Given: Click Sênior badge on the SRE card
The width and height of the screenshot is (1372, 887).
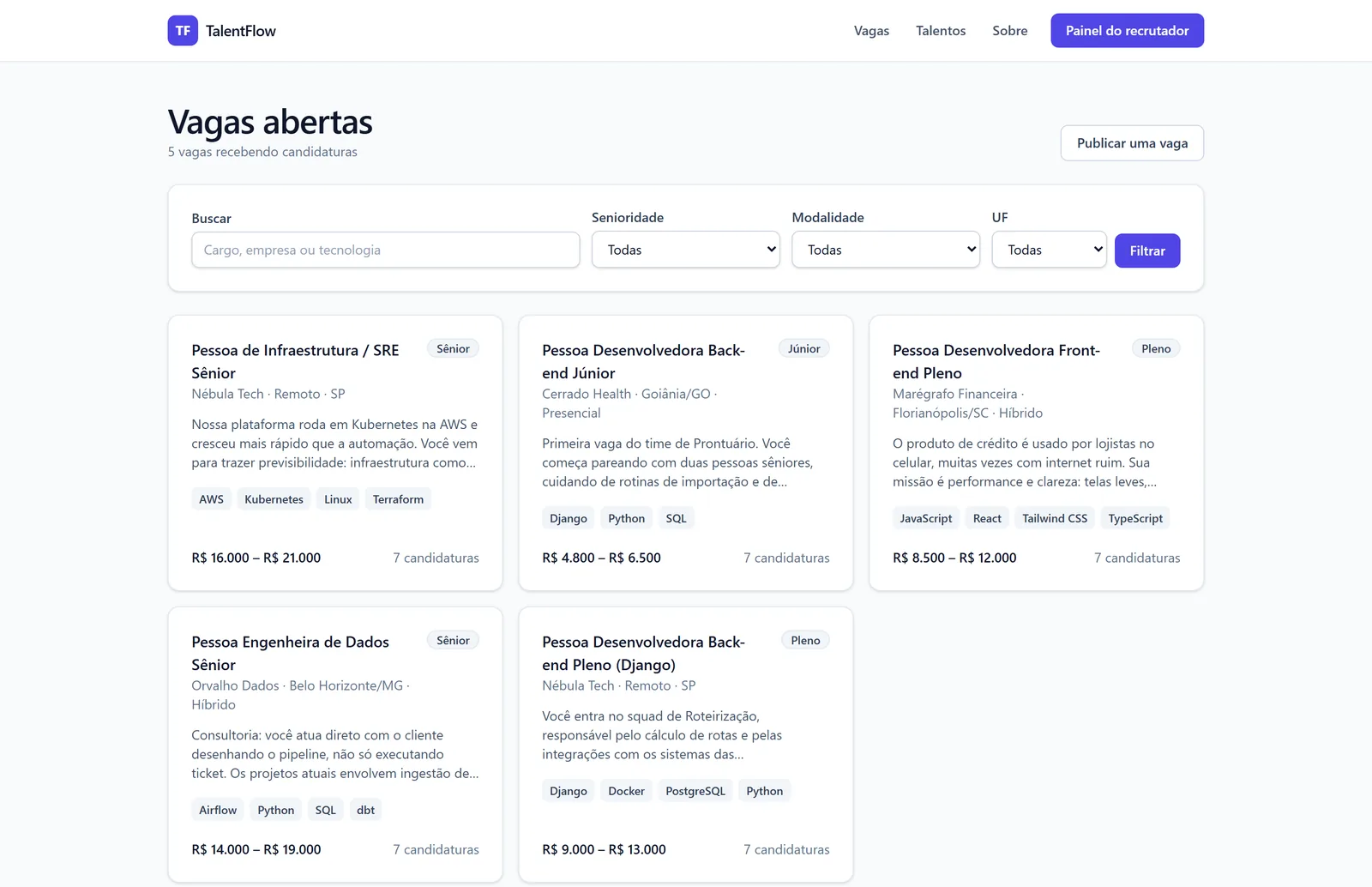Looking at the screenshot, I should tap(453, 348).
